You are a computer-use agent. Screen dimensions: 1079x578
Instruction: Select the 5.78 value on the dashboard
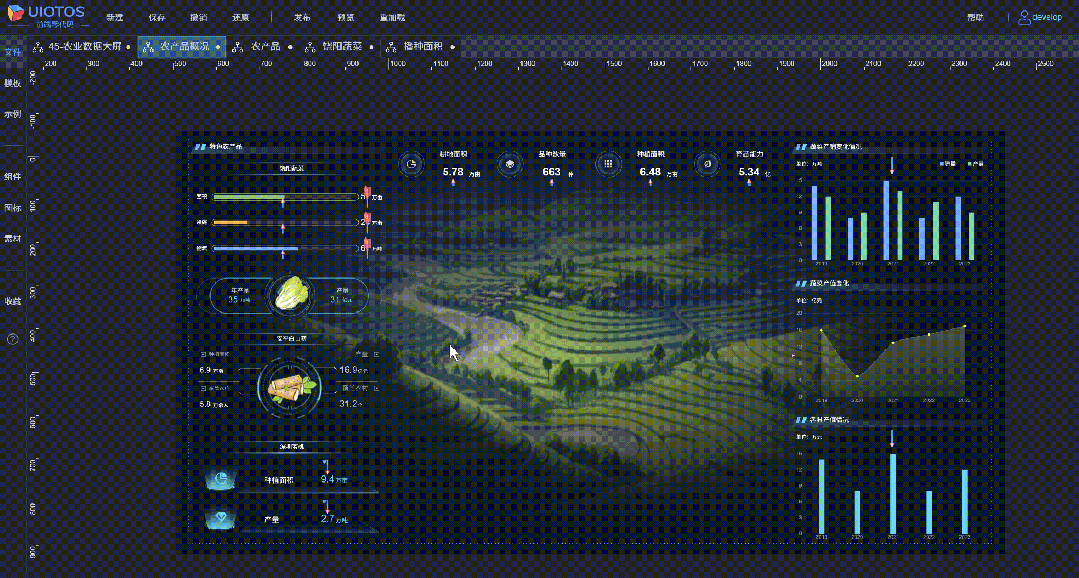coord(453,171)
